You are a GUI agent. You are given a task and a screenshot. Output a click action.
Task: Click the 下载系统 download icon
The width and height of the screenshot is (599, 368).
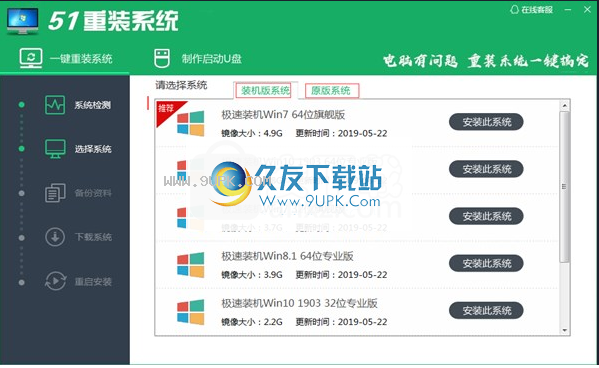pyautogui.click(x=55, y=237)
